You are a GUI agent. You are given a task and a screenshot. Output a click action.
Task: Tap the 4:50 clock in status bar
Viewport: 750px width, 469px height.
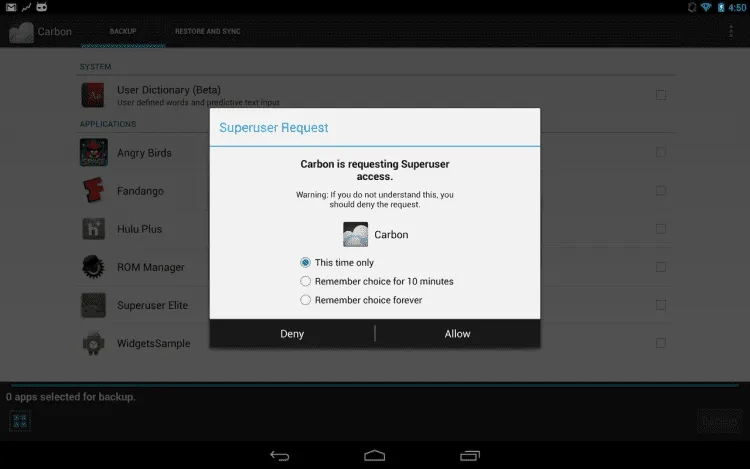point(737,7)
